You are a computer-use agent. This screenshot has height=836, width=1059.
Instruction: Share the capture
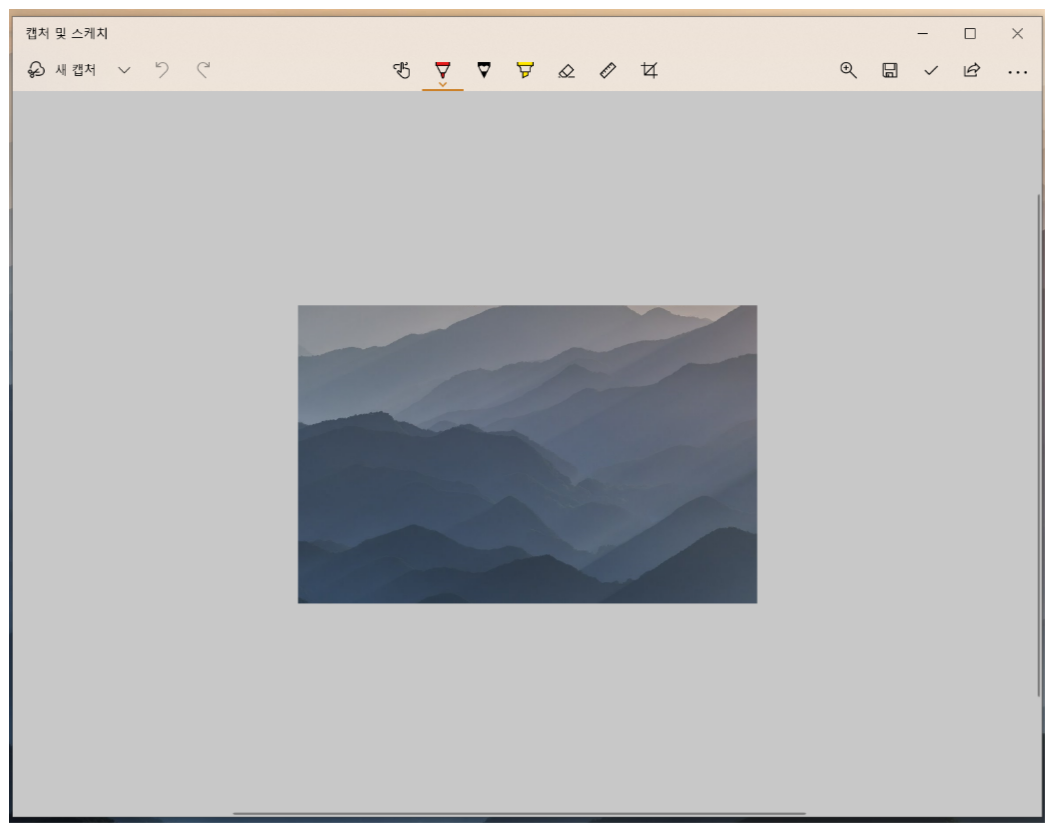972,70
